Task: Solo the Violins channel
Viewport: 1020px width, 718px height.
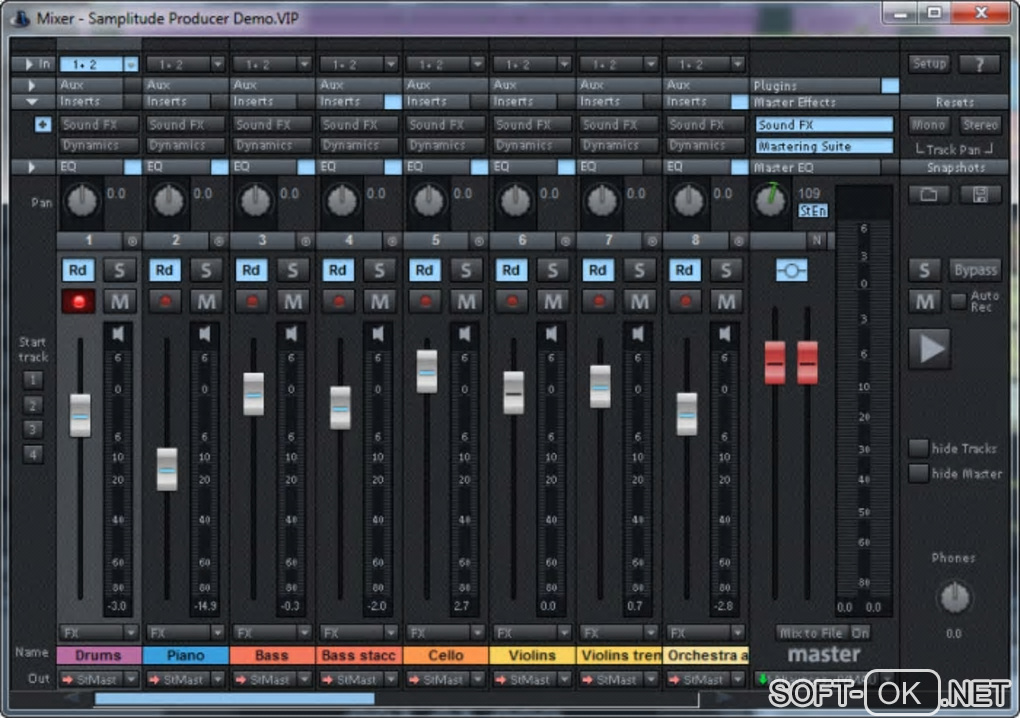Action: tap(552, 270)
